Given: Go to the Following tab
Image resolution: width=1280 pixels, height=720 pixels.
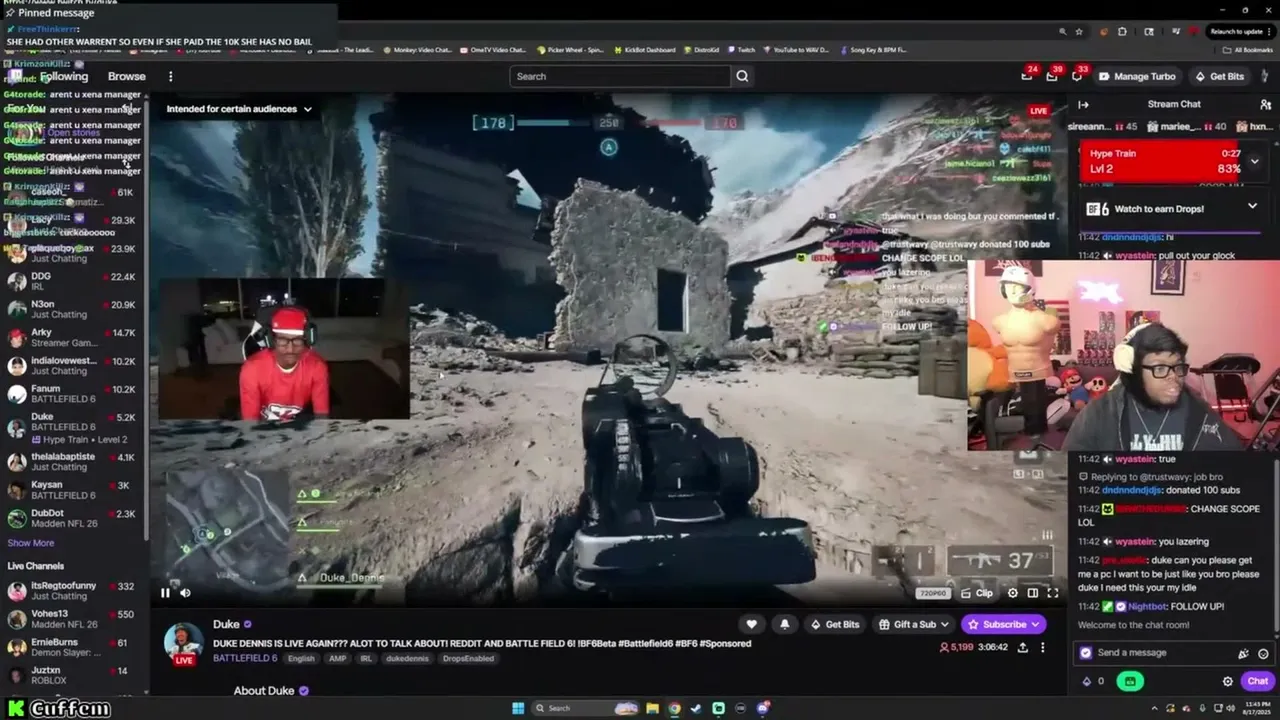Looking at the screenshot, I should [x=64, y=76].
